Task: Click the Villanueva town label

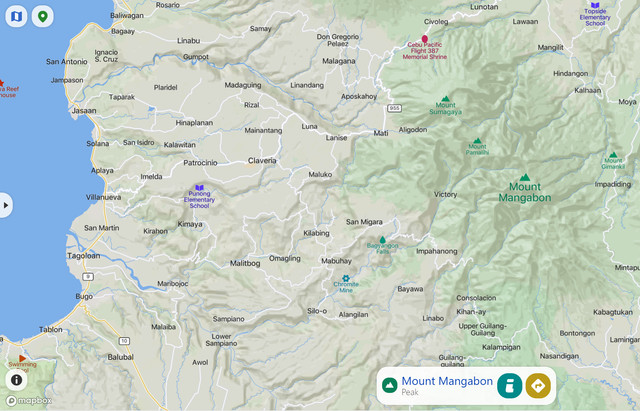Action: (x=103, y=197)
